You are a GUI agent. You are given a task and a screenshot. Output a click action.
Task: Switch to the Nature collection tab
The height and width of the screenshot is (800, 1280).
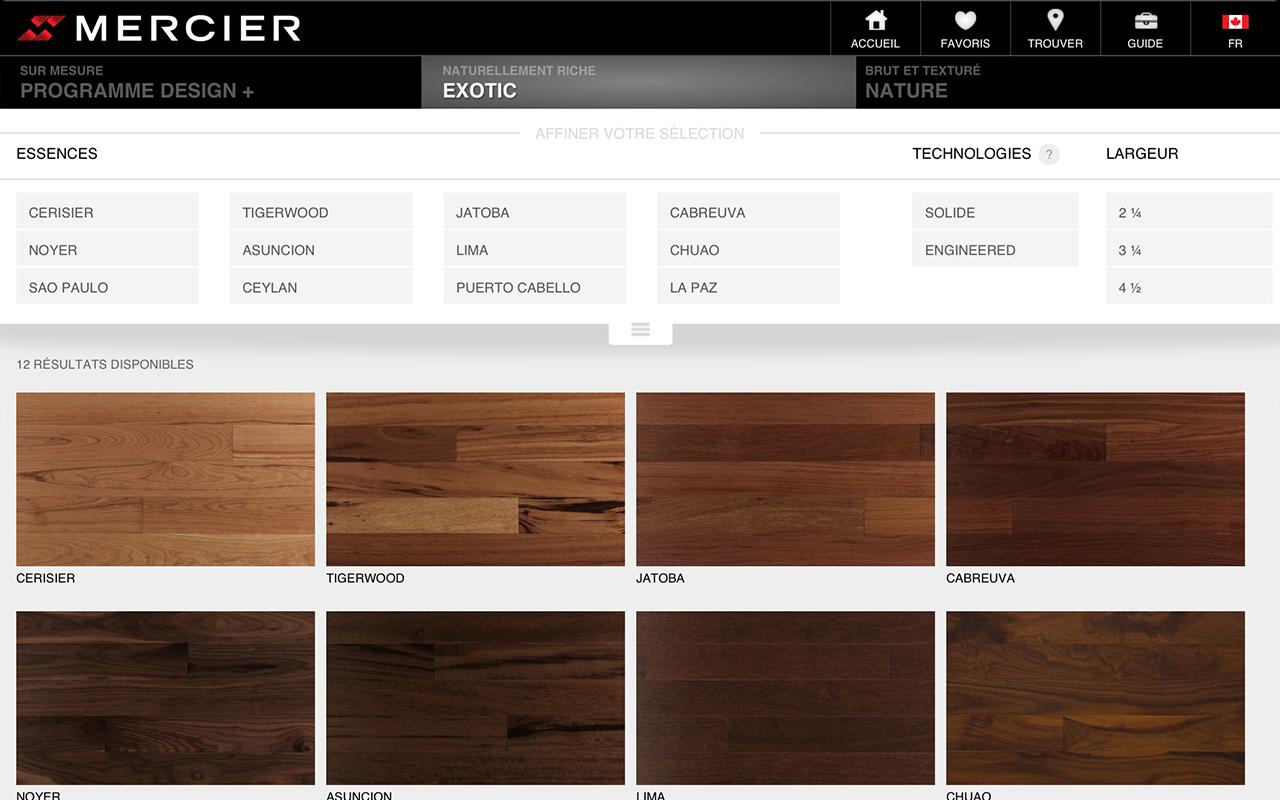pos(1068,82)
